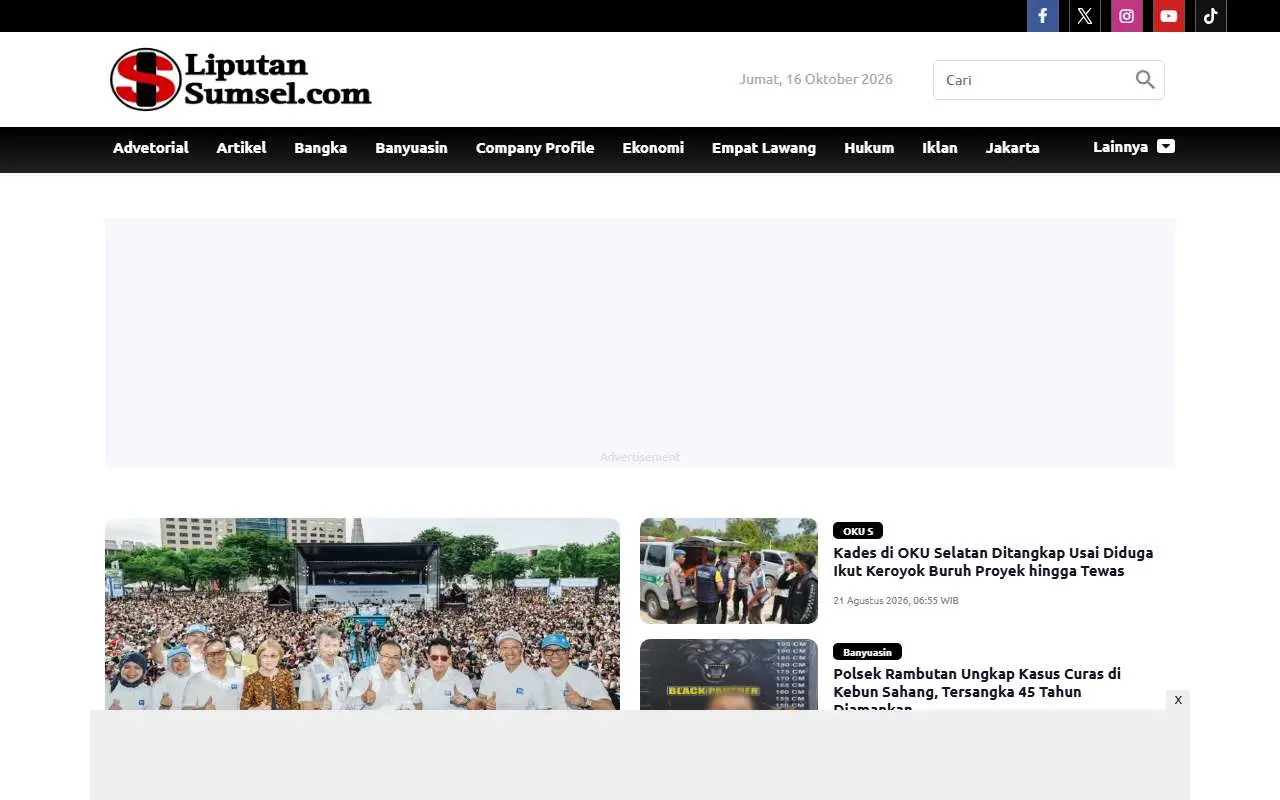Select the Hukum category

tap(869, 148)
